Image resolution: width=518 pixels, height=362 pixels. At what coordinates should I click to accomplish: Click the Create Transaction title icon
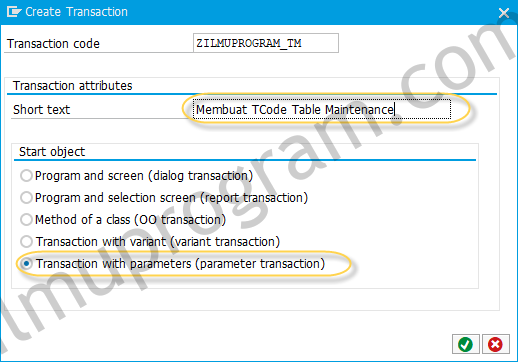tap(14, 12)
